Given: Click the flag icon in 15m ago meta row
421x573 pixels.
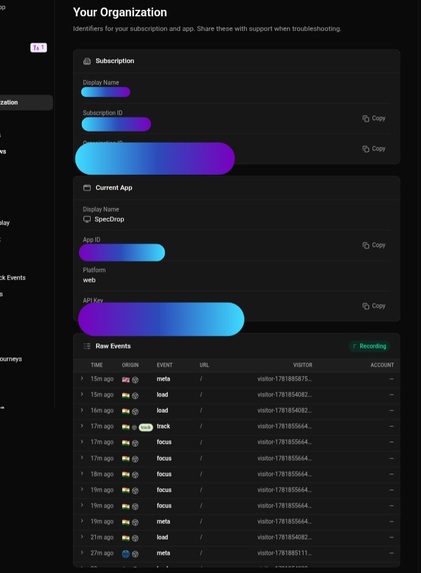Looking at the screenshot, I should click(126, 380).
